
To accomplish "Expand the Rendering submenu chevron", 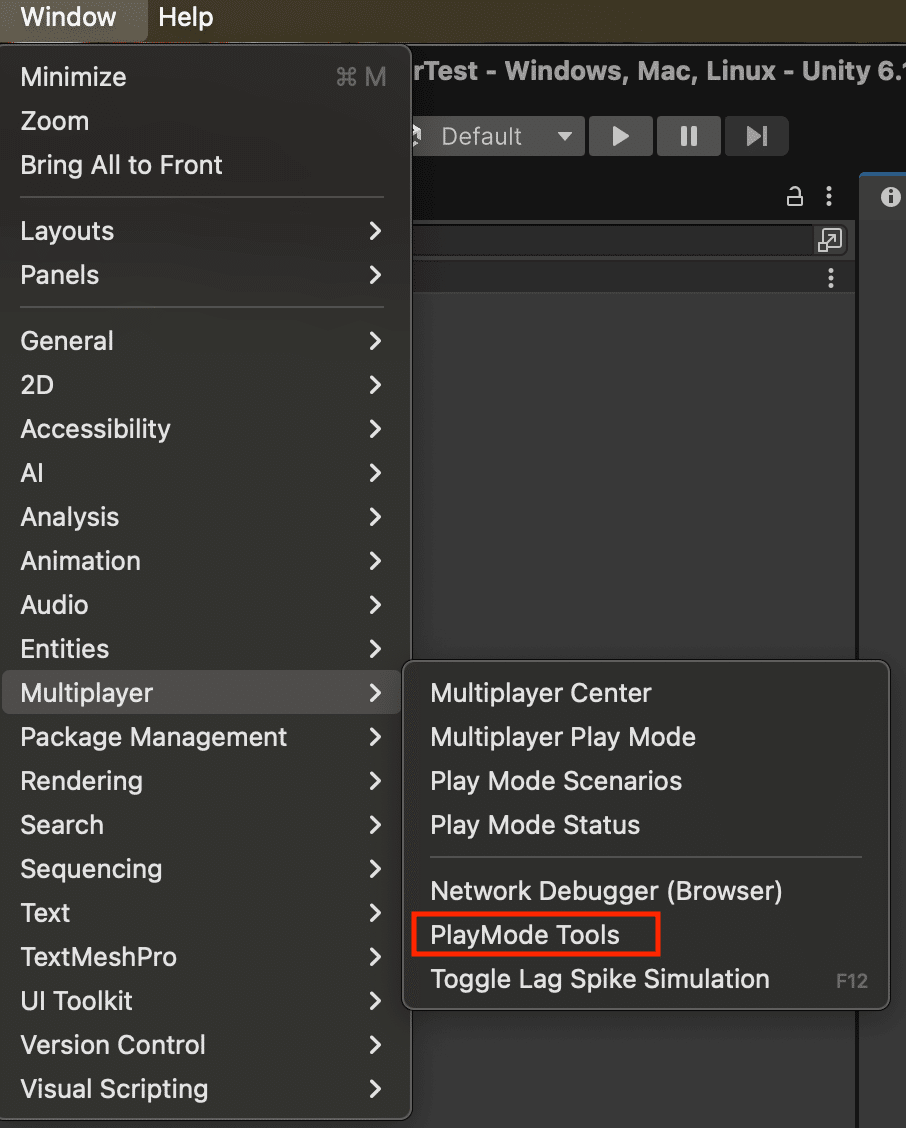I will click(375, 781).
